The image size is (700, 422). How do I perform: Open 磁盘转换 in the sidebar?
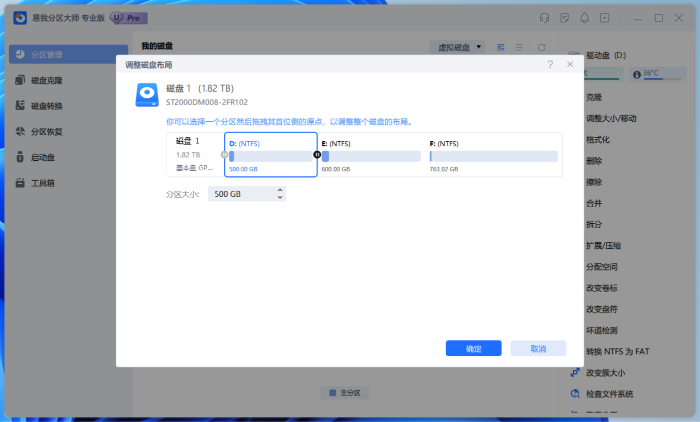tap(21, 106)
